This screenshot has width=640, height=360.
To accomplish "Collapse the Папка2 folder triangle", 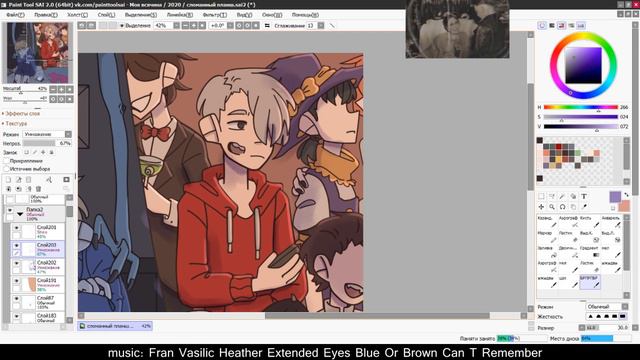I will pyautogui.click(x=20, y=213).
